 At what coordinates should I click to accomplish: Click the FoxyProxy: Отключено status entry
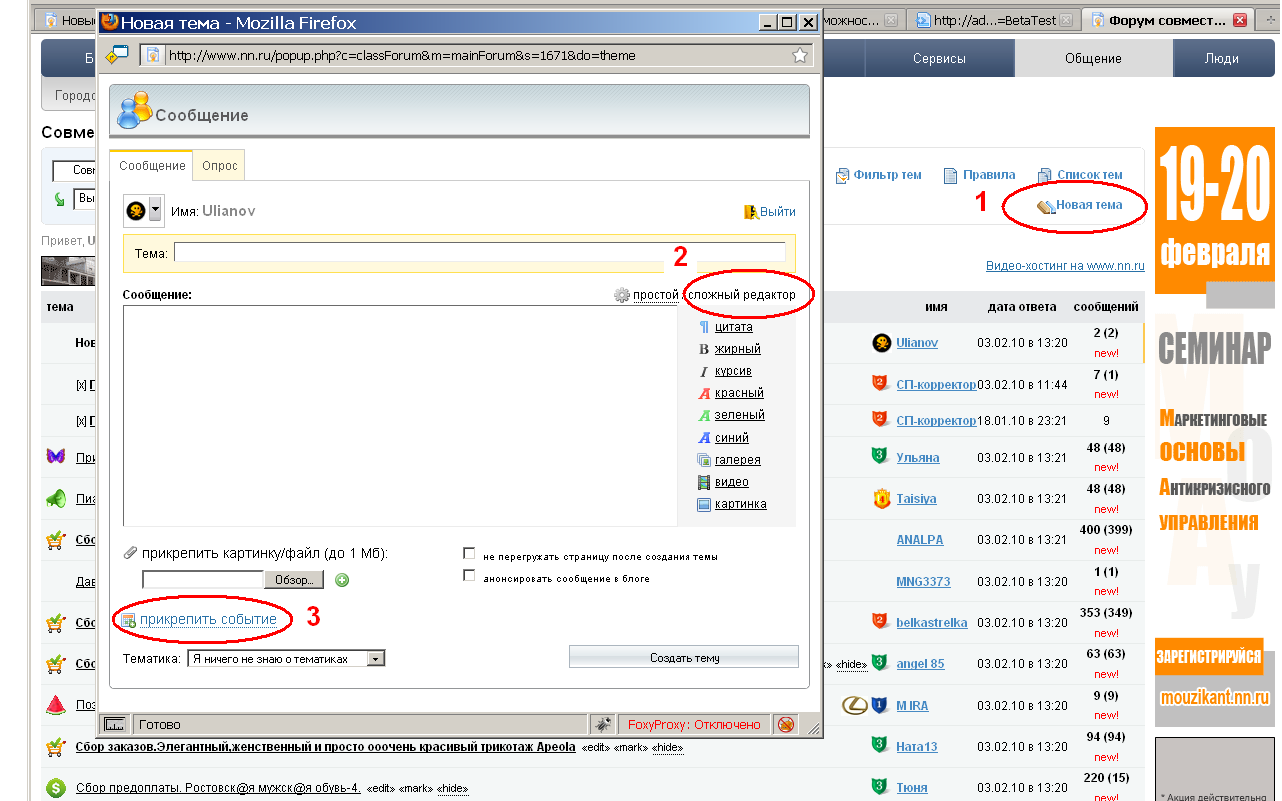click(694, 724)
